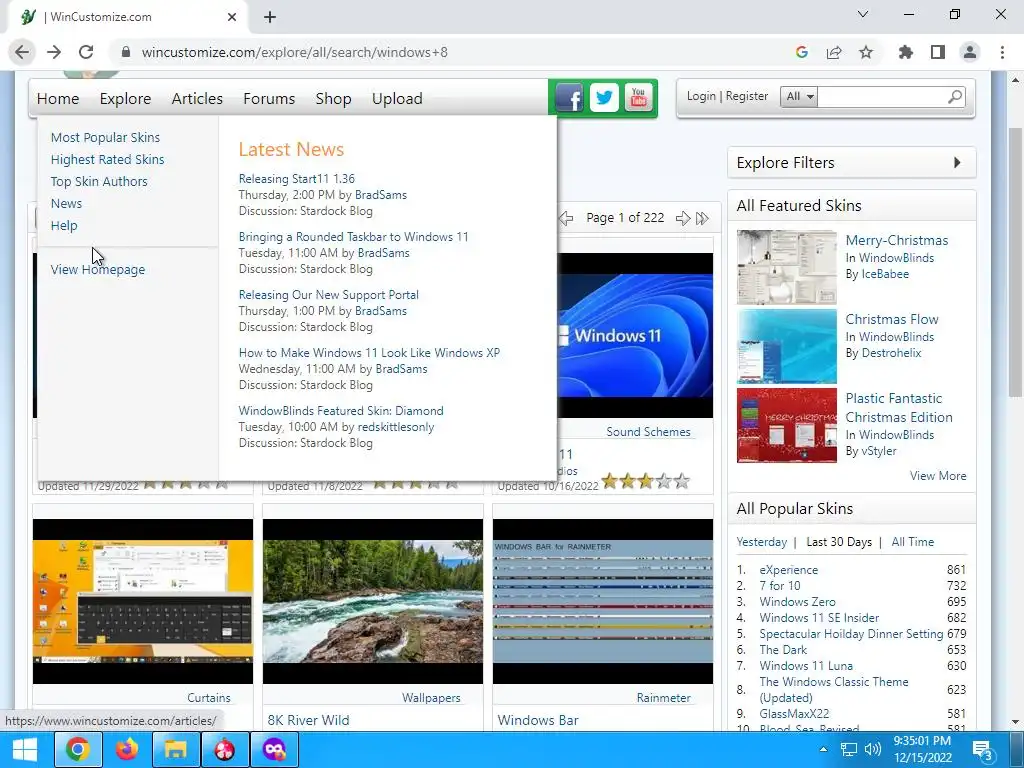This screenshot has width=1024, height=768.
Task: Open the notification center icon
Action: tap(983, 750)
